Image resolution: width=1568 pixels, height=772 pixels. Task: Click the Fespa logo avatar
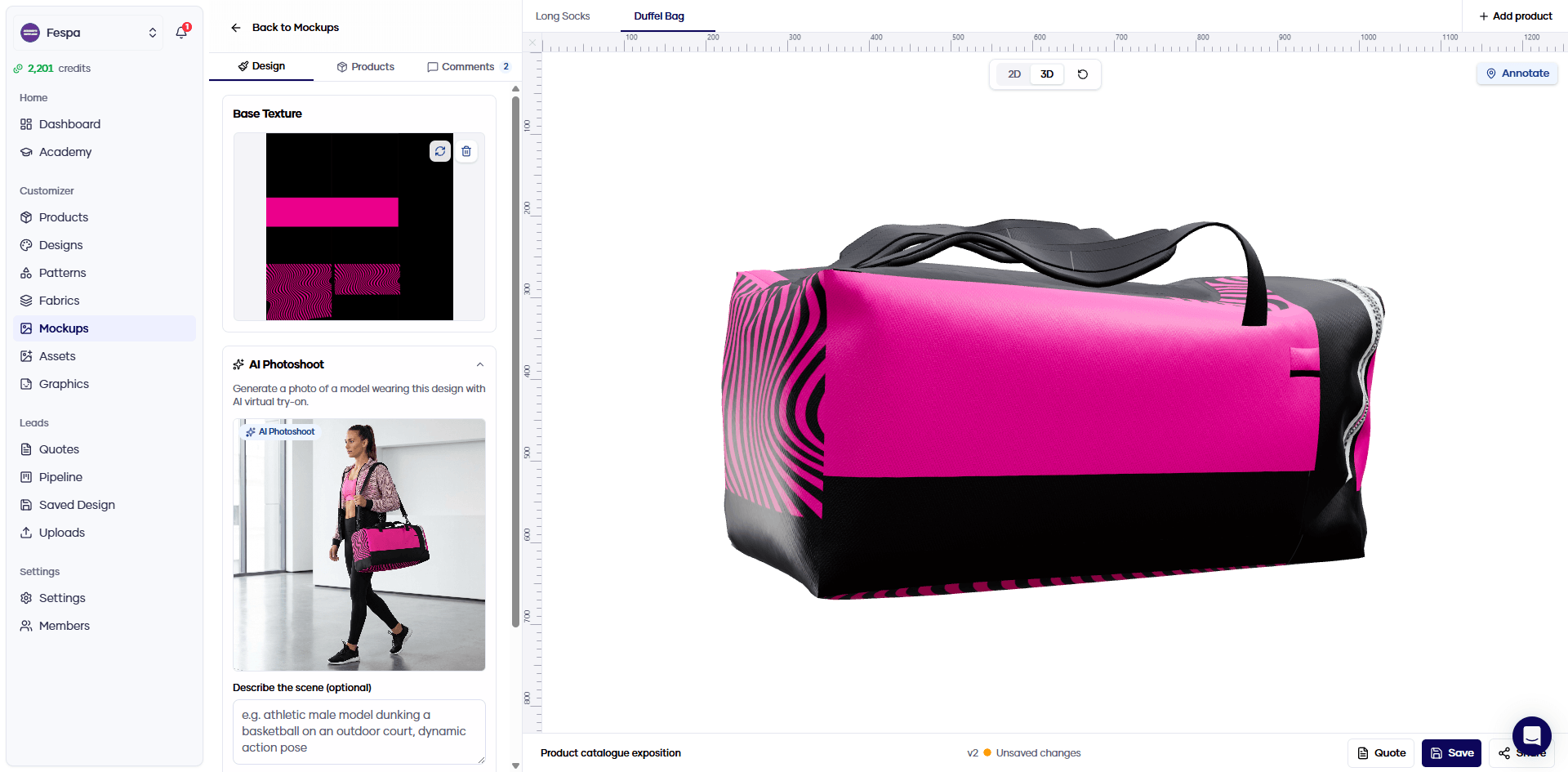30,33
